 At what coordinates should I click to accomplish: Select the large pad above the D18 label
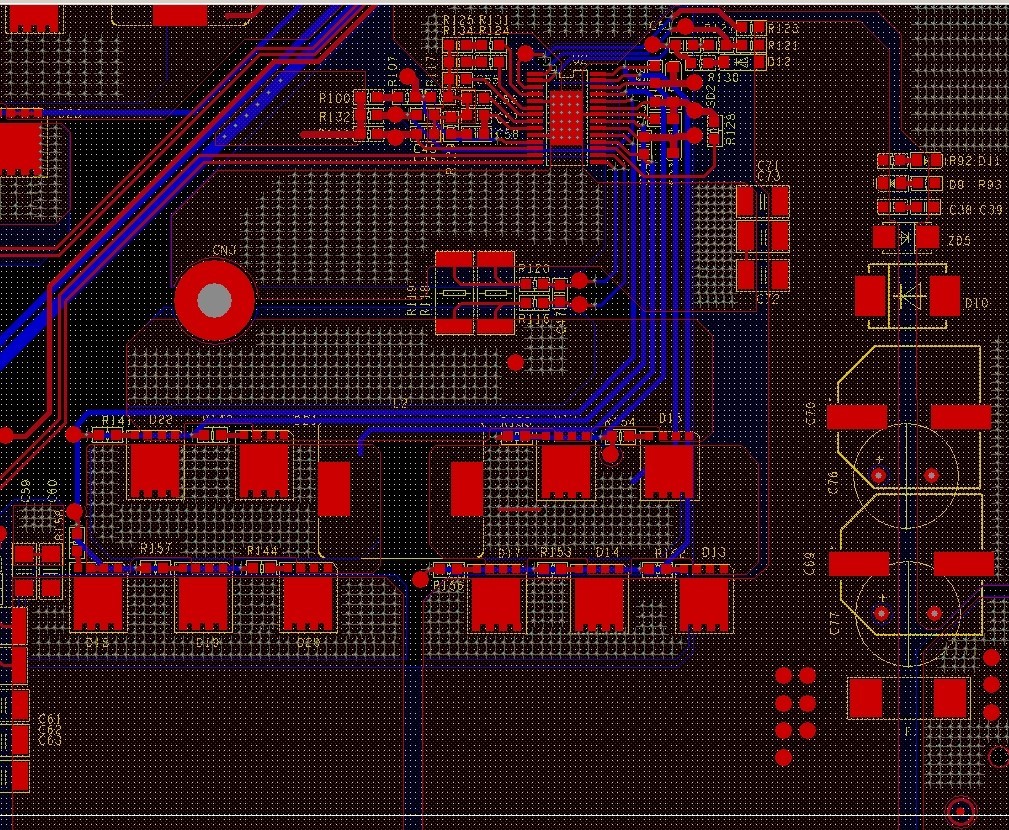point(98,604)
